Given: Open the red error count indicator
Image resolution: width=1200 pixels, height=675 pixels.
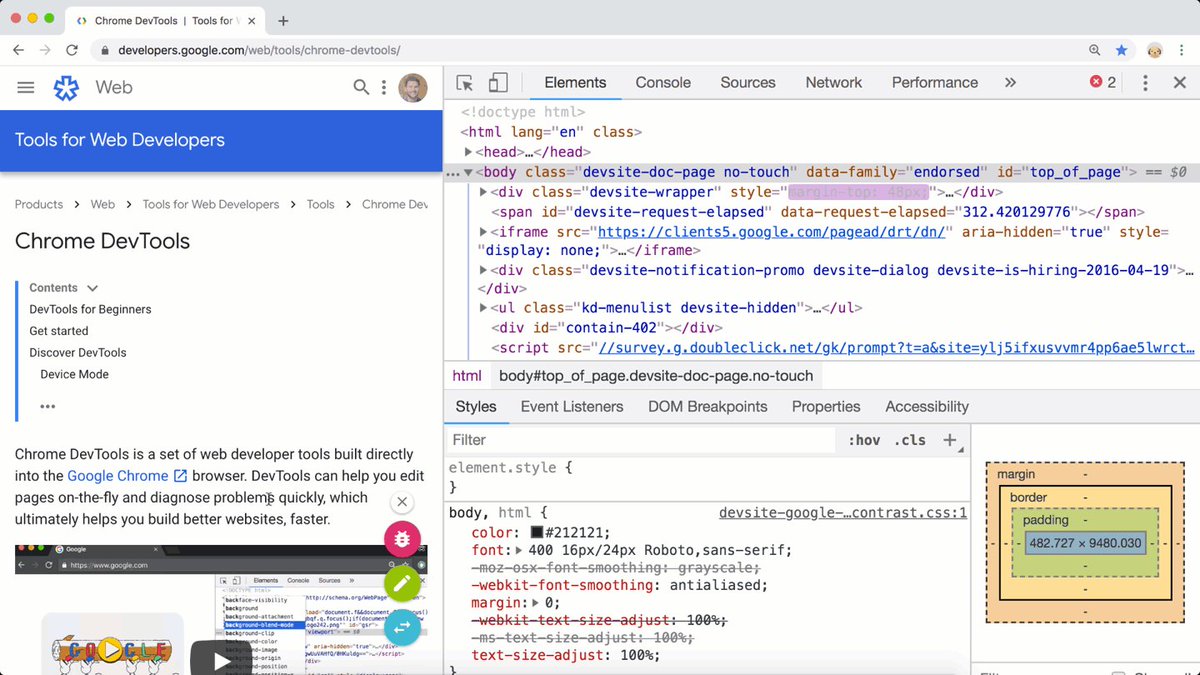Looking at the screenshot, I should [x=1103, y=83].
